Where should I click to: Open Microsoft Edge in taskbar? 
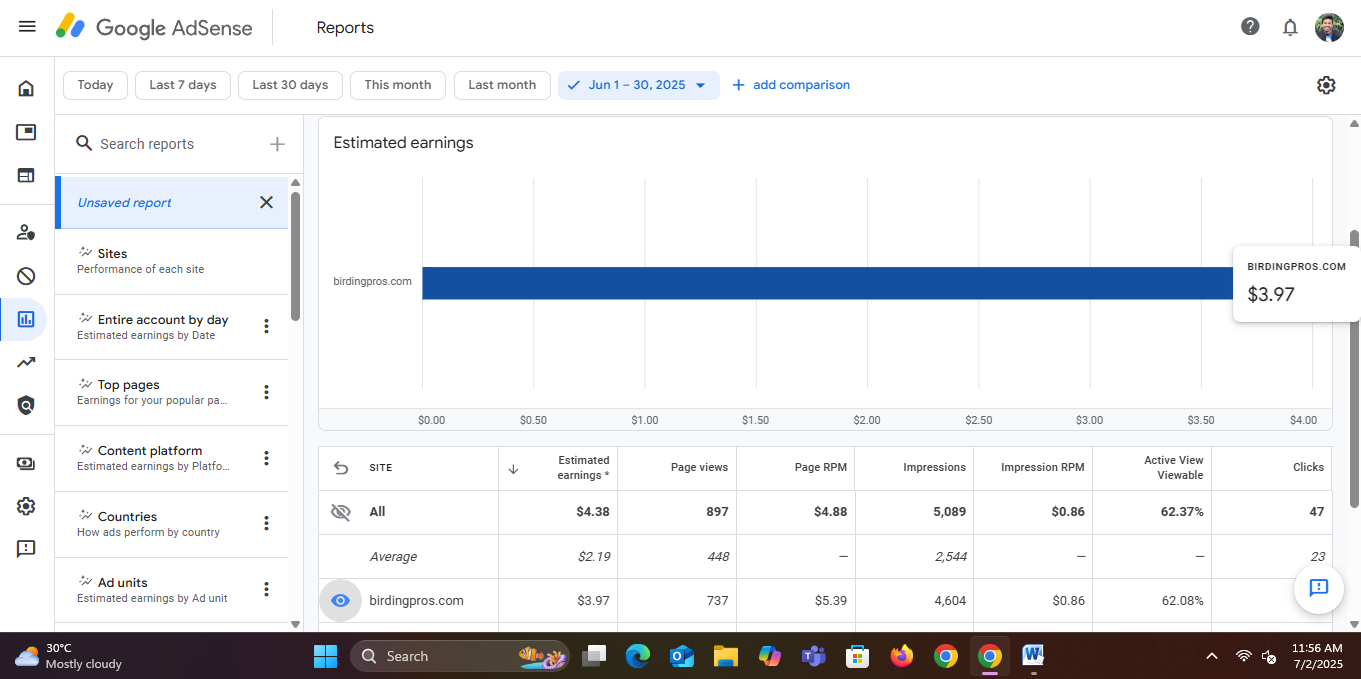coord(637,656)
